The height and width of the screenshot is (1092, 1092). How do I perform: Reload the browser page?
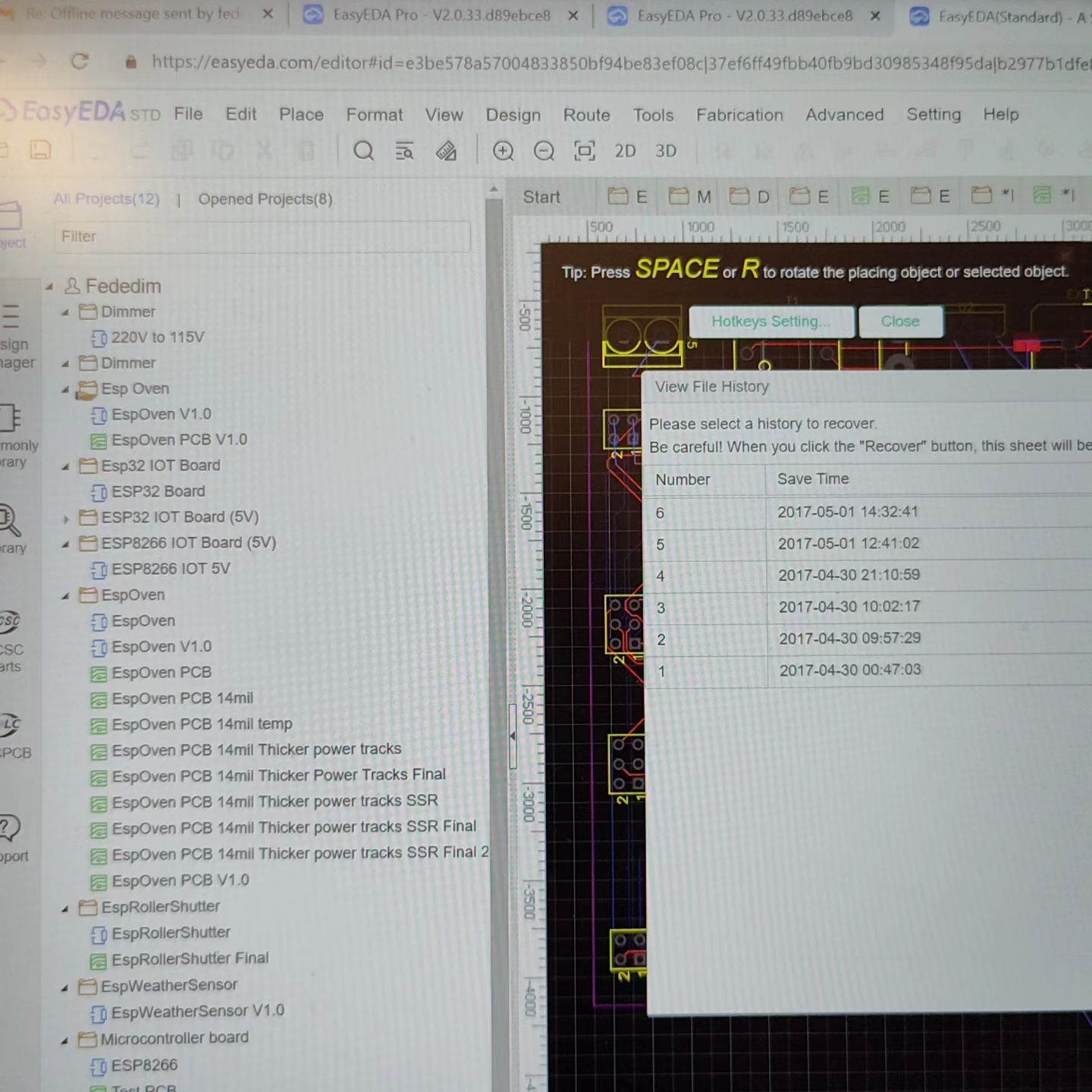[80, 61]
